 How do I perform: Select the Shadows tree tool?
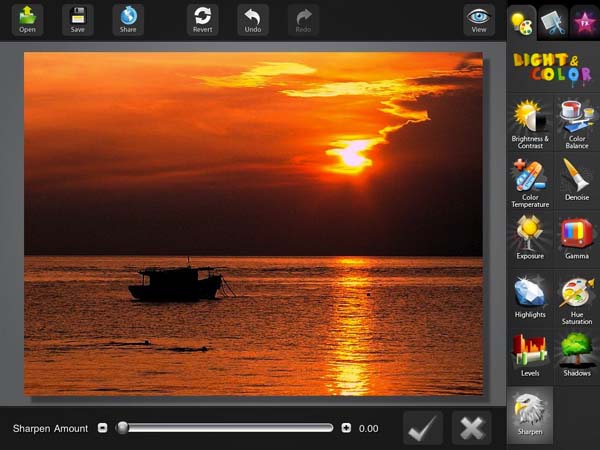point(577,355)
